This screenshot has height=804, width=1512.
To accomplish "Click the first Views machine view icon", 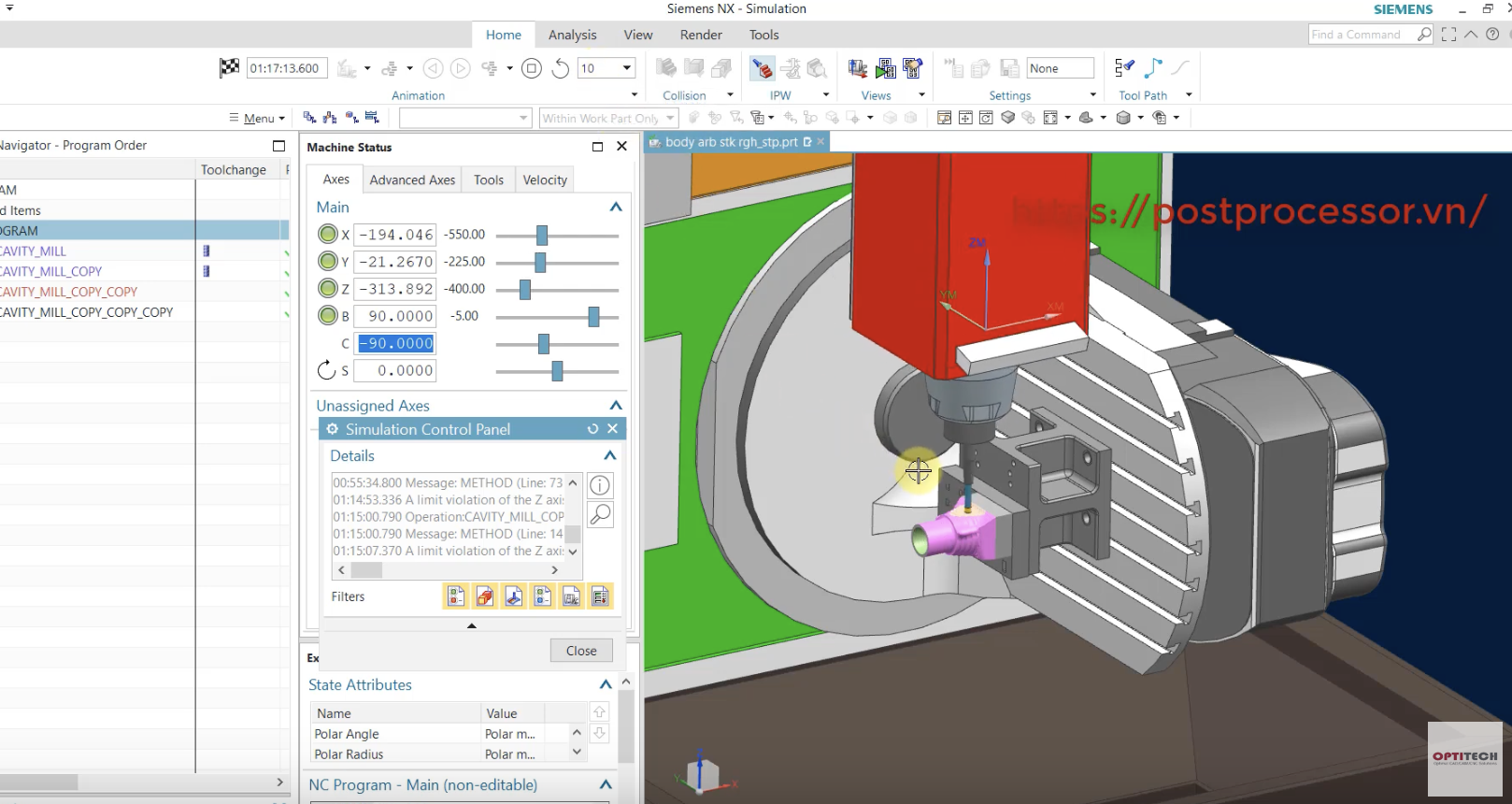I will [x=857, y=68].
